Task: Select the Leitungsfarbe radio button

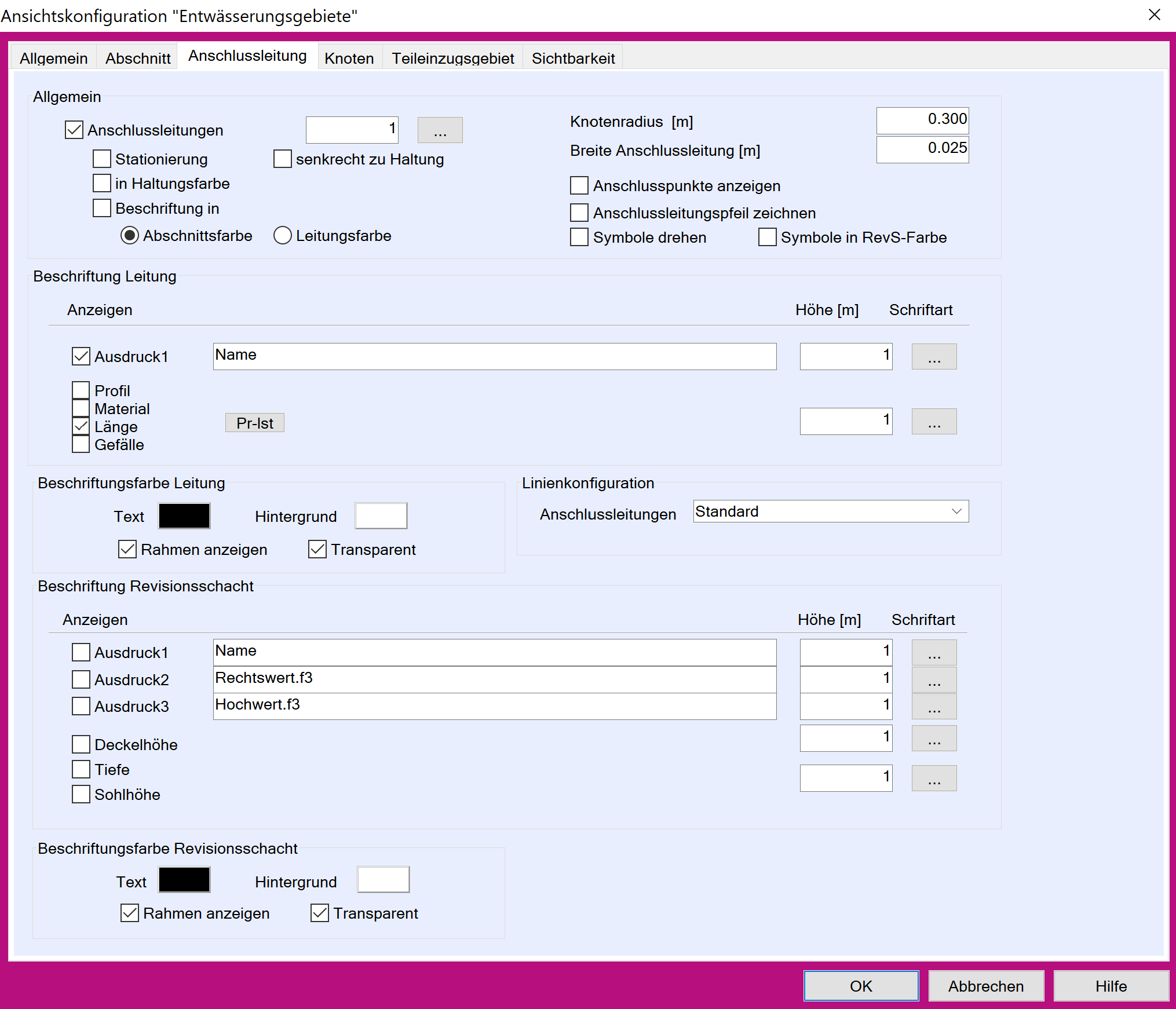Action: (x=282, y=235)
